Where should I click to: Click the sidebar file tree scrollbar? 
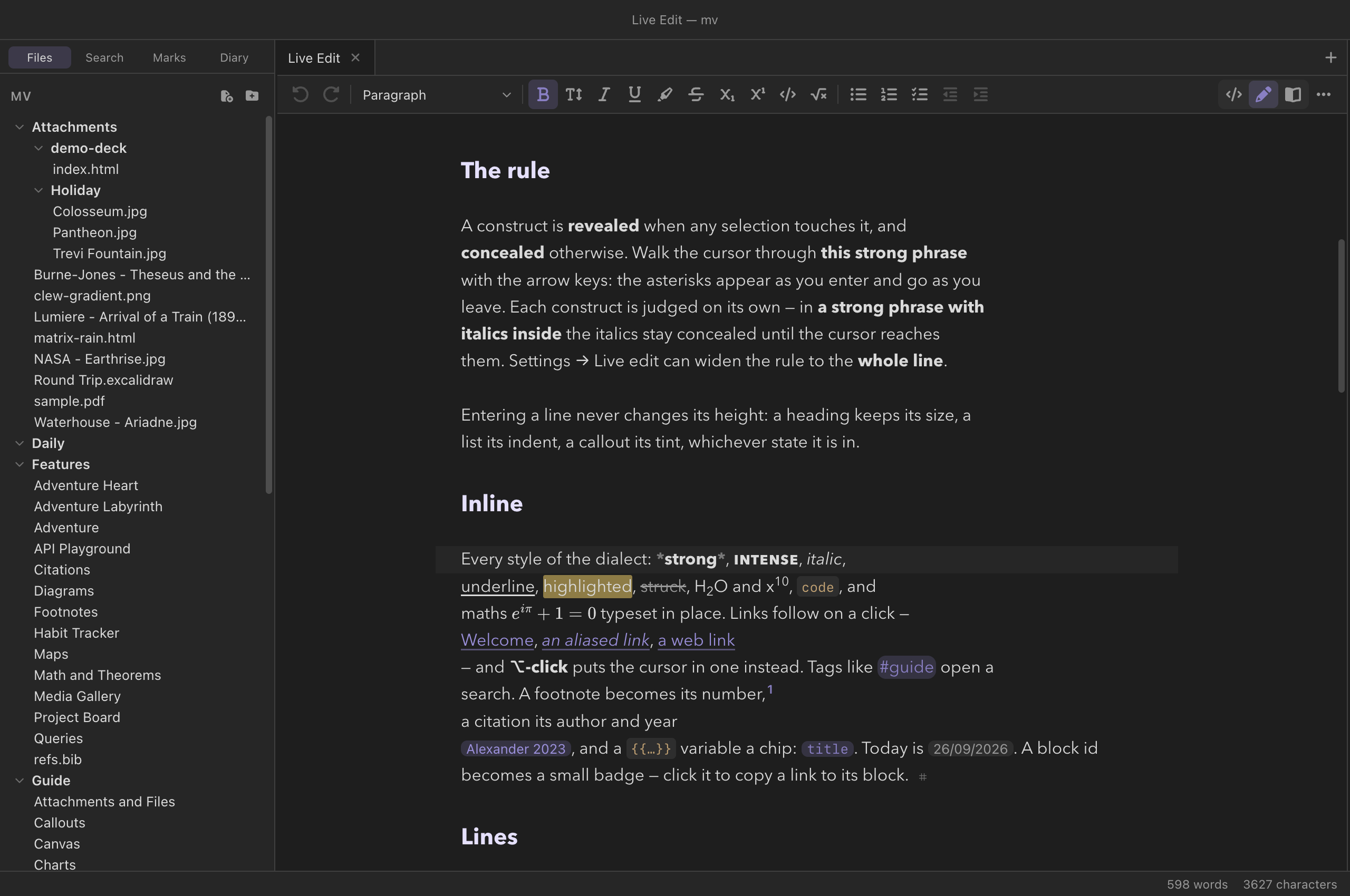[x=269, y=305]
